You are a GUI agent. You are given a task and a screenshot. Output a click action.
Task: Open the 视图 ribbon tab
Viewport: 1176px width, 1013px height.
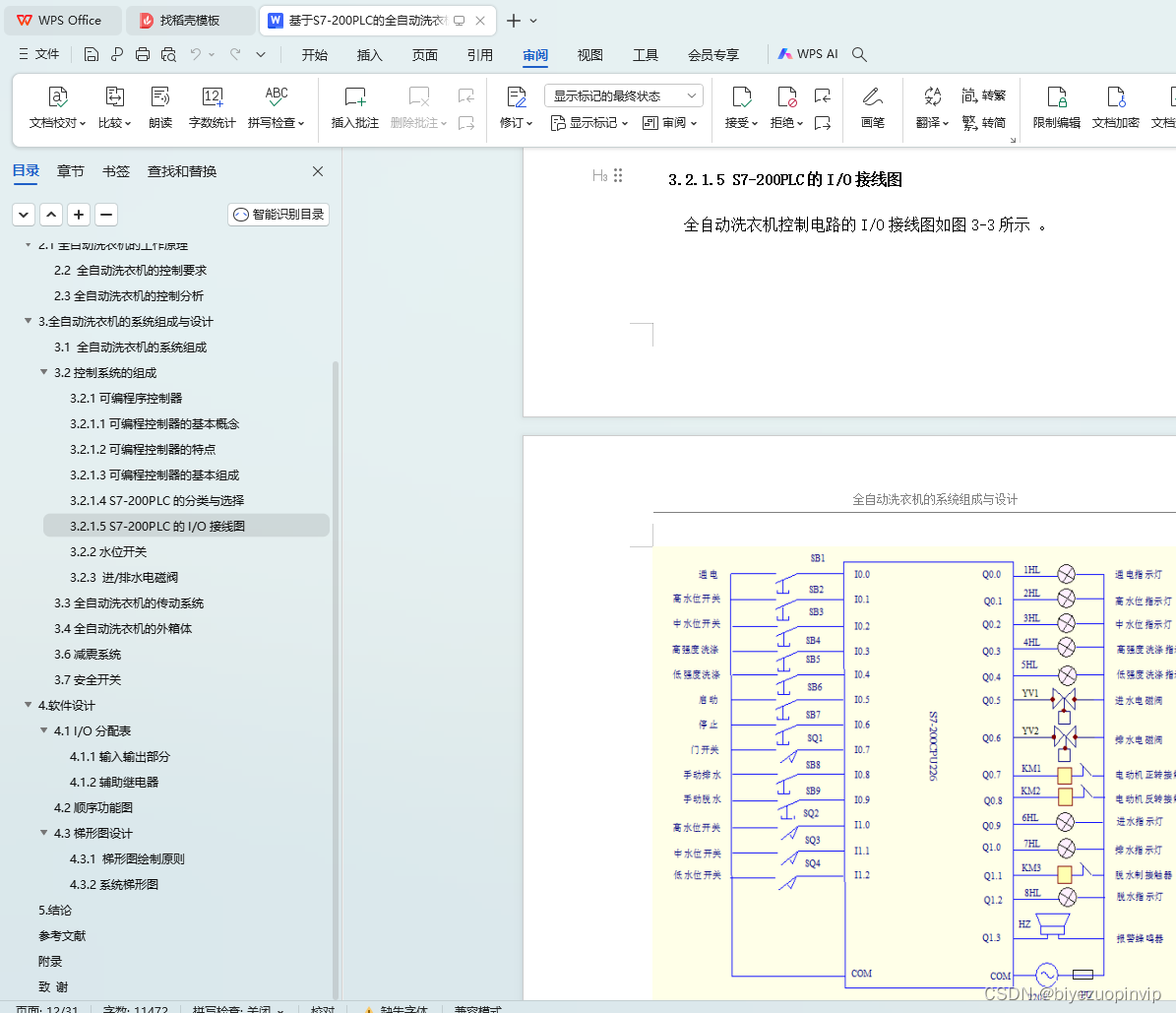click(589, 55)
